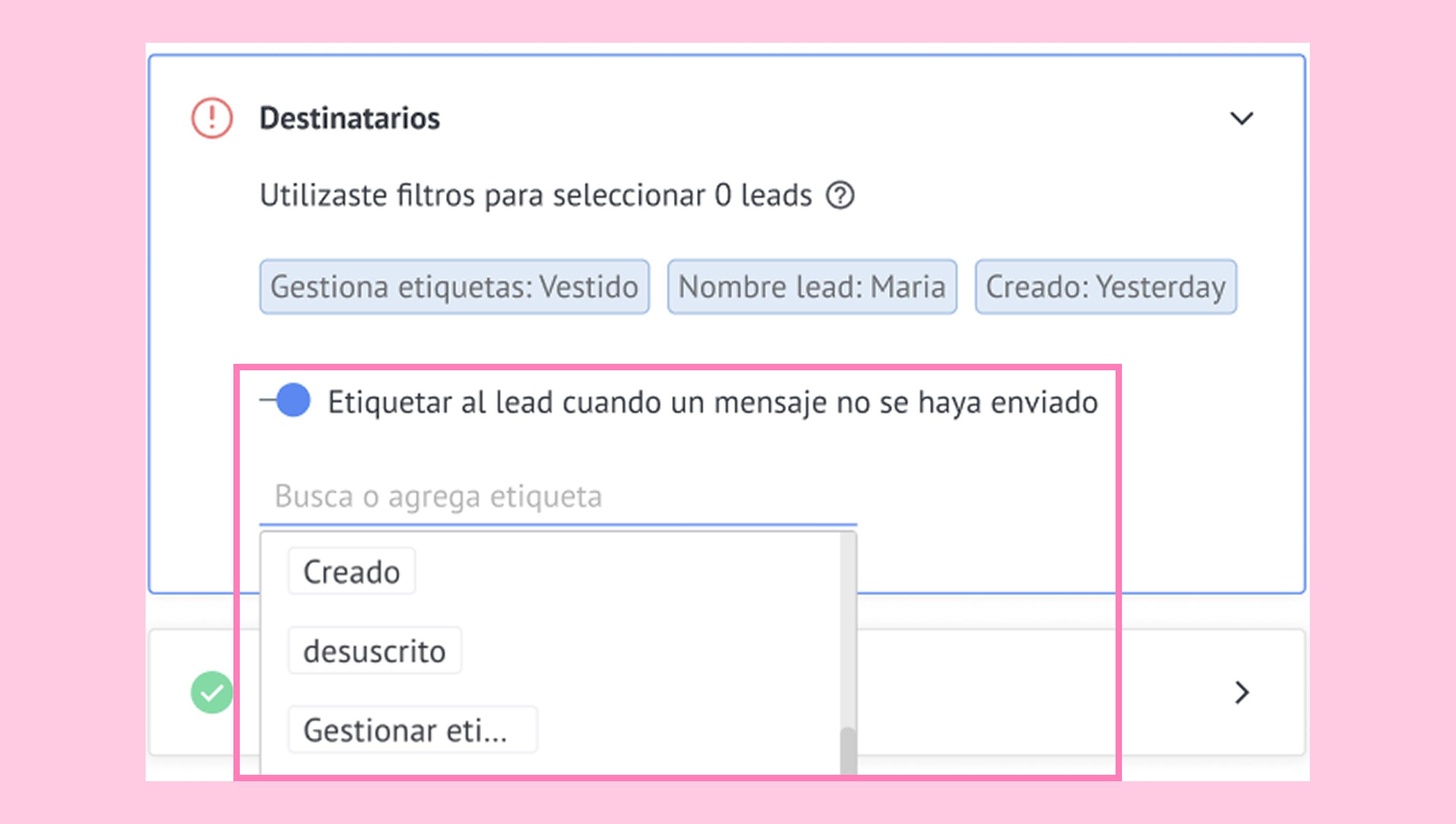The width and height of the screenshot is (1456, 824).
Task: Focus the 'Busca o agrega etiqueta' field
Action: (x=558, y=497)
